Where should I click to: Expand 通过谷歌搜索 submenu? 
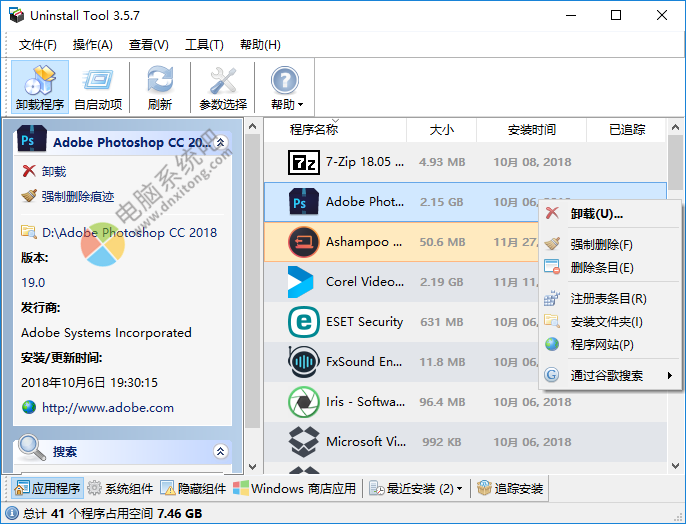pyautogui.click(x=610, y=375)
